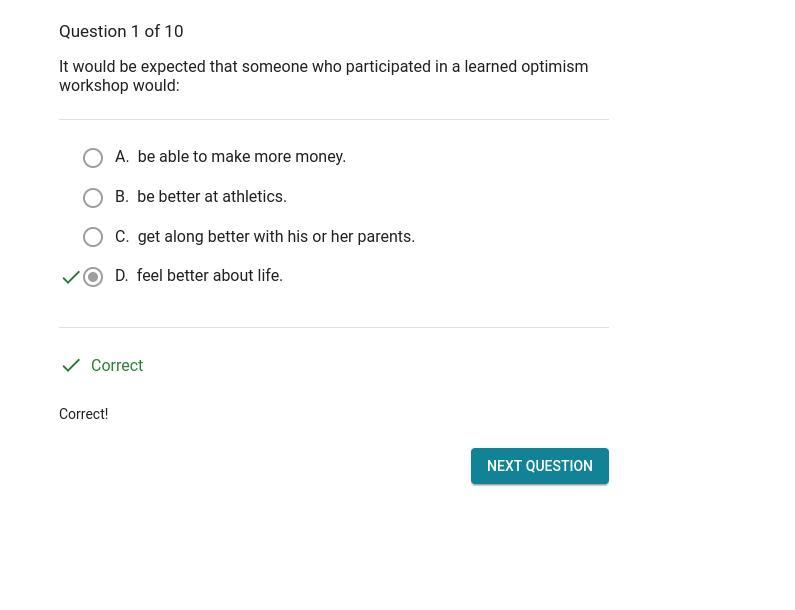Image resolution: width=795 pixels, height=610 pixels.
Task: Click the learned optimism question prompt text
Action: (323, 76)
